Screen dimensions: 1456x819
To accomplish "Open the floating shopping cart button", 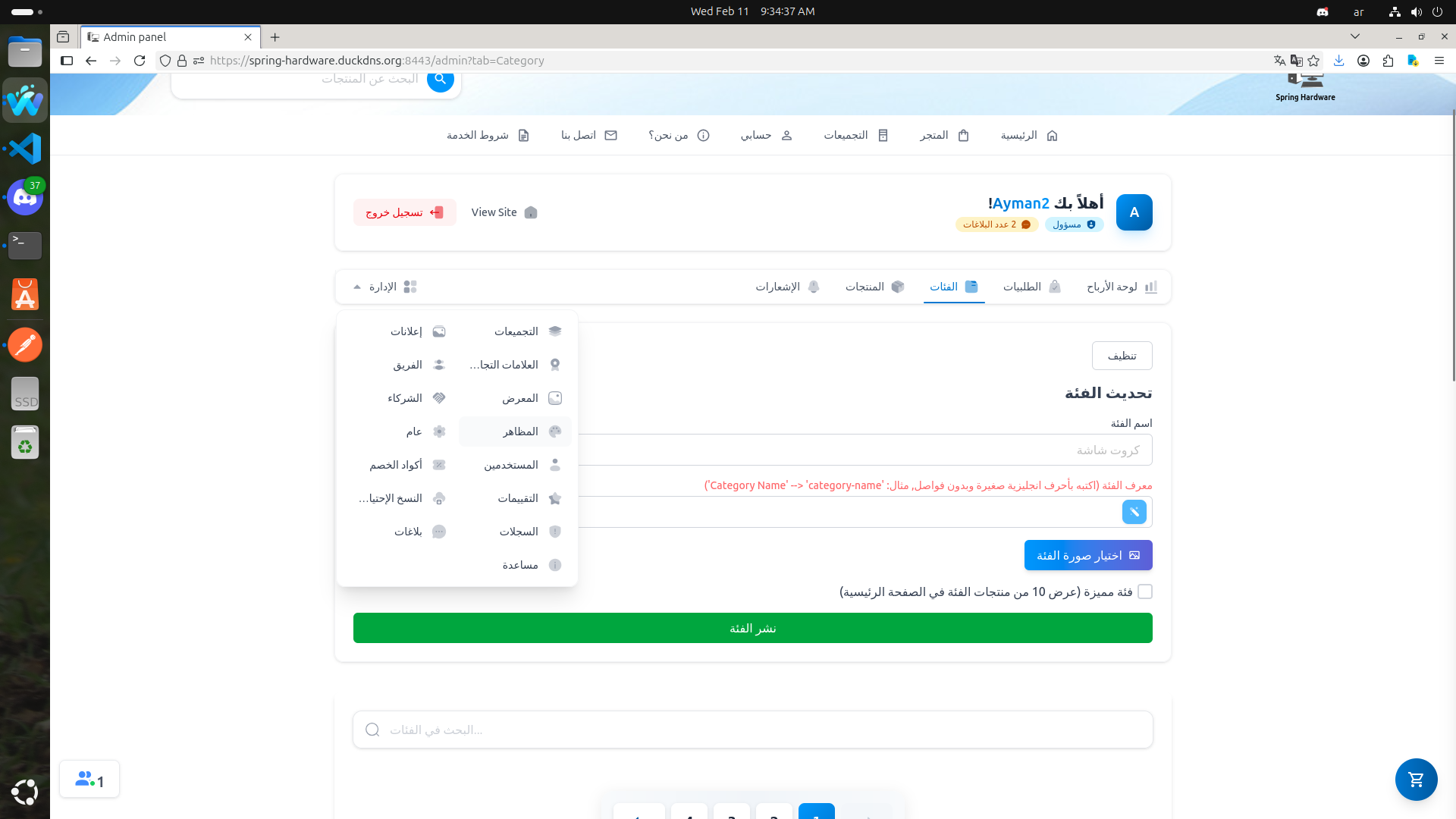I will coord(1415,779).
